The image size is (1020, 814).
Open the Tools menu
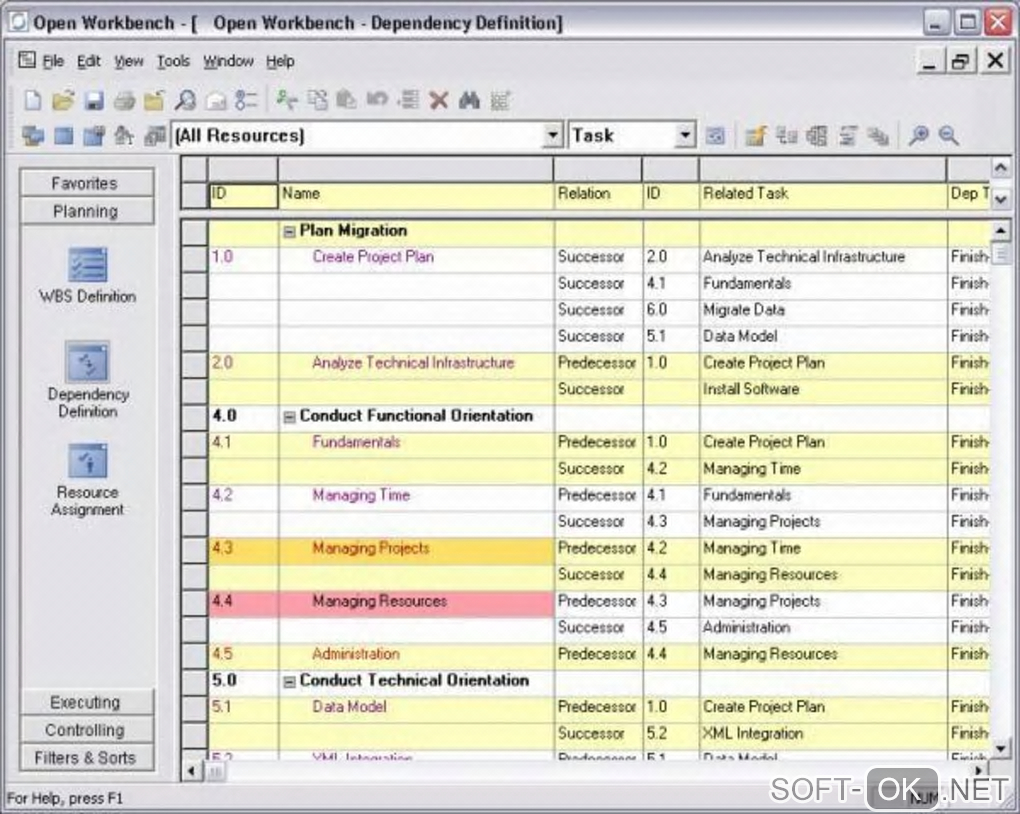[x=173, y=61]
